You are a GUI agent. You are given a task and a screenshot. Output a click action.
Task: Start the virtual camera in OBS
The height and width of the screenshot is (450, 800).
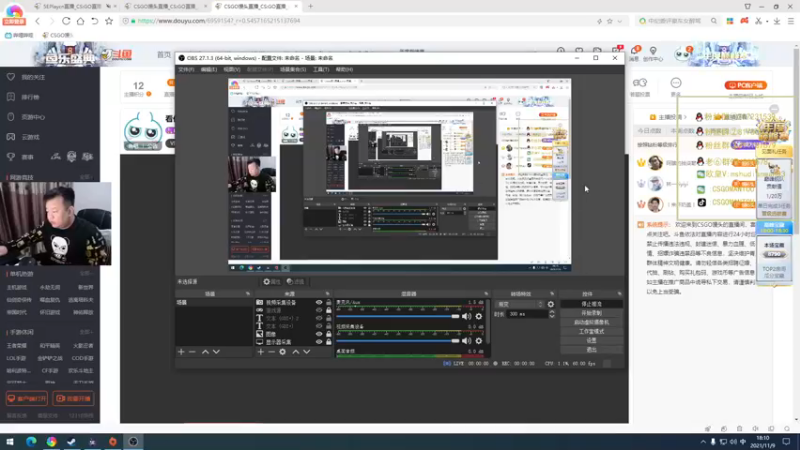pos(591,322)
